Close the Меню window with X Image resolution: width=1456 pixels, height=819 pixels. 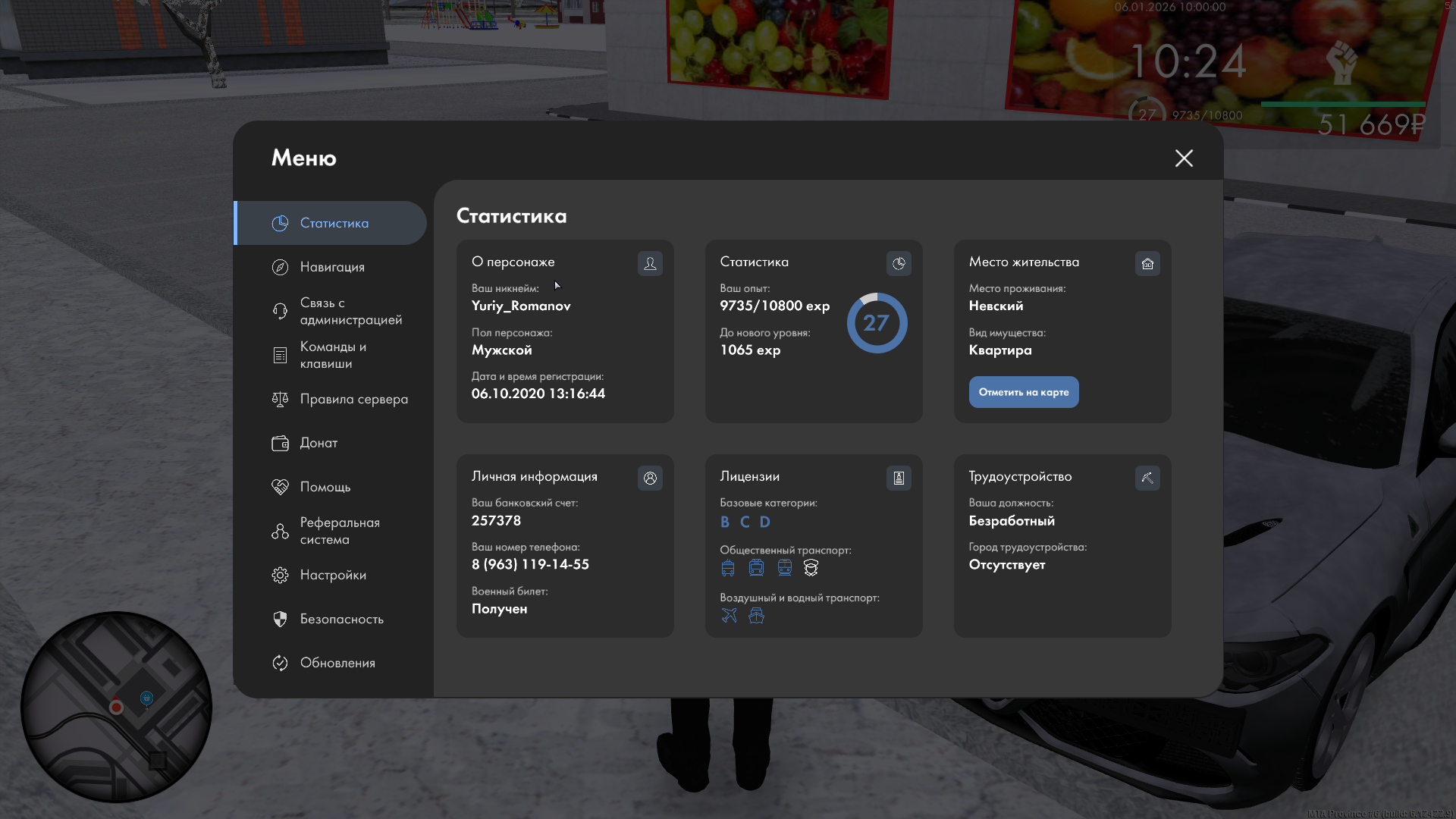[1184, 158]
